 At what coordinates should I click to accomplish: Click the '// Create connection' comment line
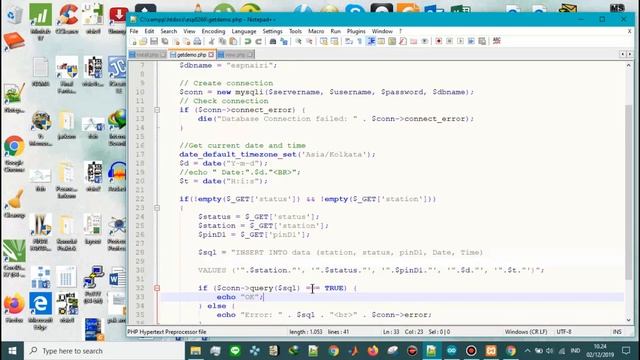(226, 83)
